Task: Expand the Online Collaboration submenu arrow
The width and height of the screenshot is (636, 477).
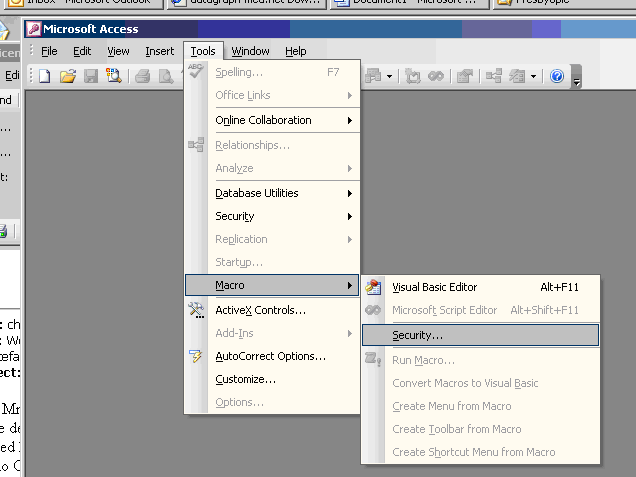Action: click(350, 120)
